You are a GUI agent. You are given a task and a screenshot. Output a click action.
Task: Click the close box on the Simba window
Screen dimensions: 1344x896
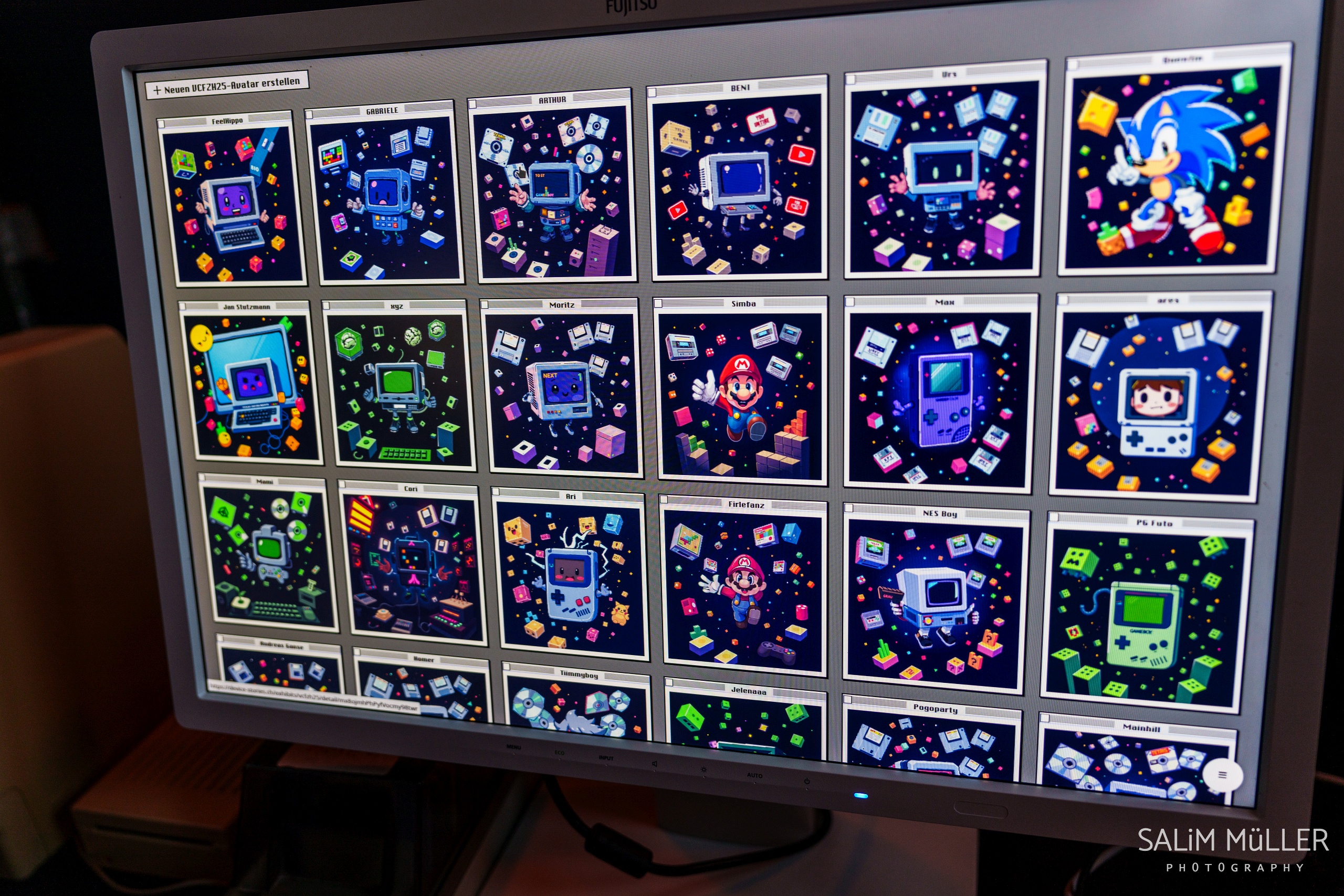[658, 303]
